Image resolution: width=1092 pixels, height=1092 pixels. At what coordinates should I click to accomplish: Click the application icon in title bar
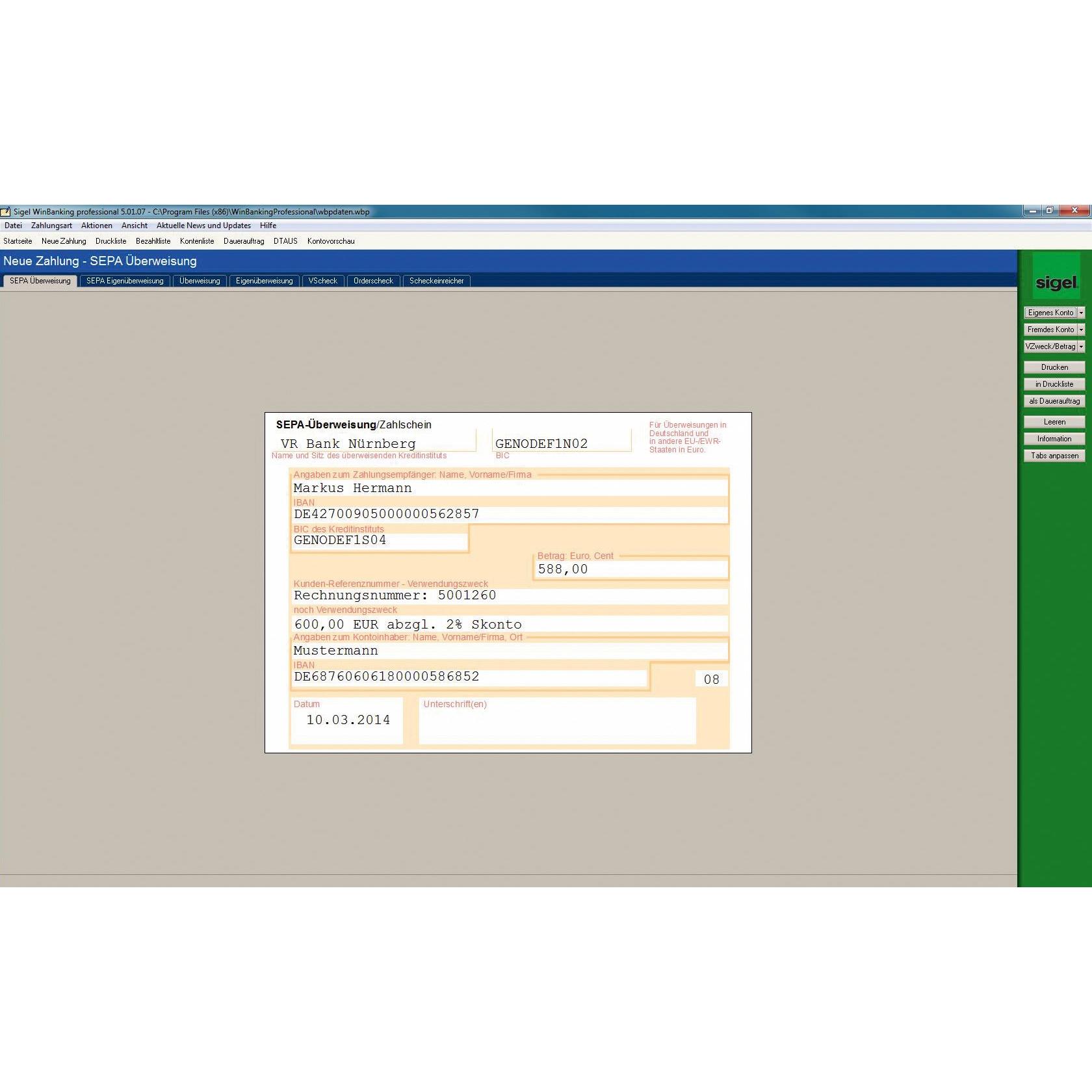pyautogui.click(x=6, y=212)
